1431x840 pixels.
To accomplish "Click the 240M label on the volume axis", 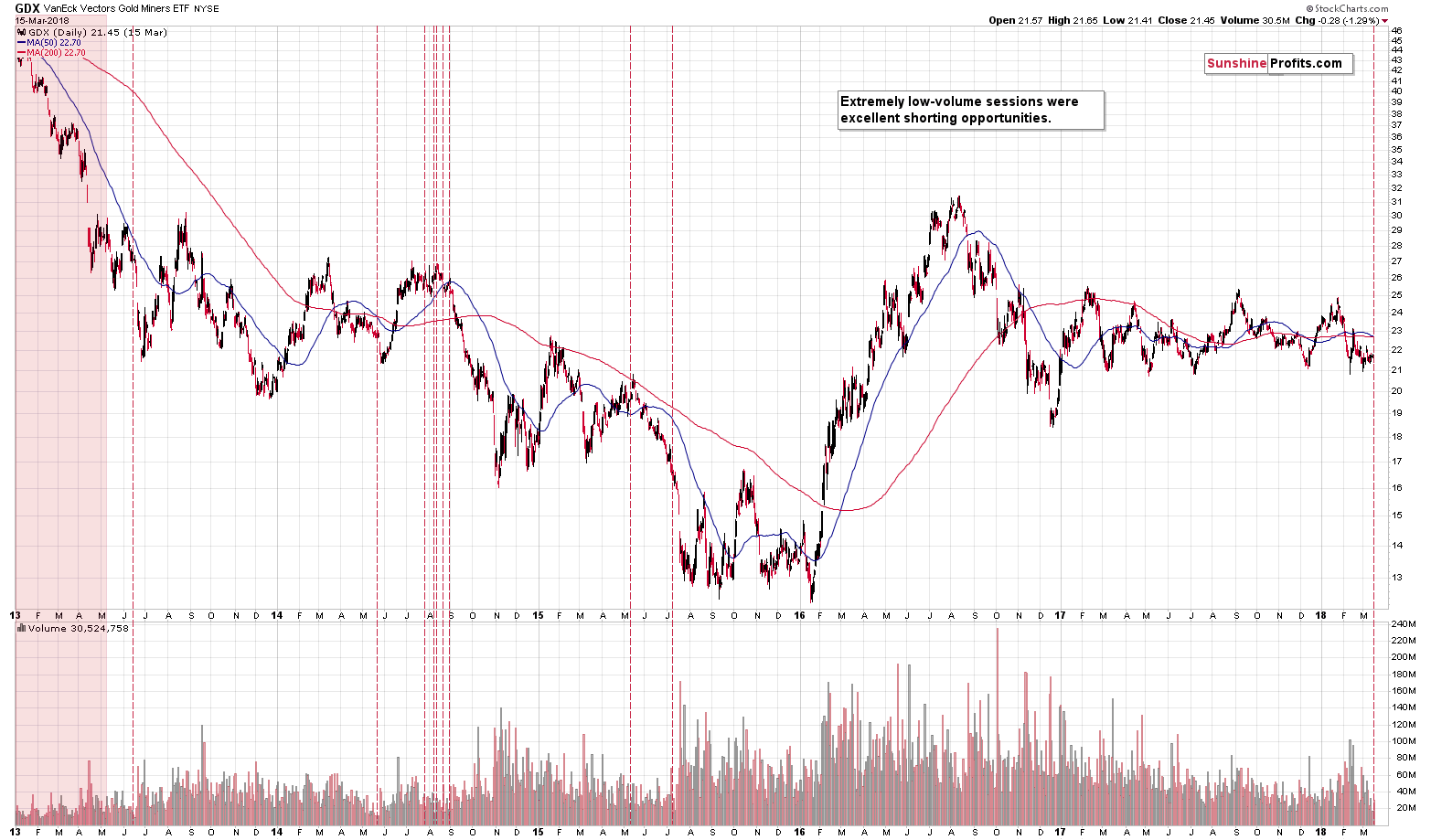I will point(1404,624).
